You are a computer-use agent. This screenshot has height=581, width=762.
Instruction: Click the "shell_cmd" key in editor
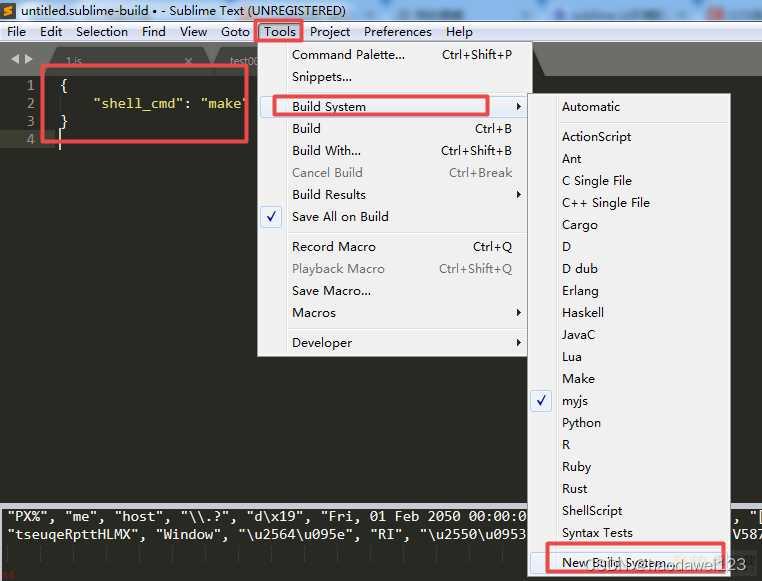(138, 103)
